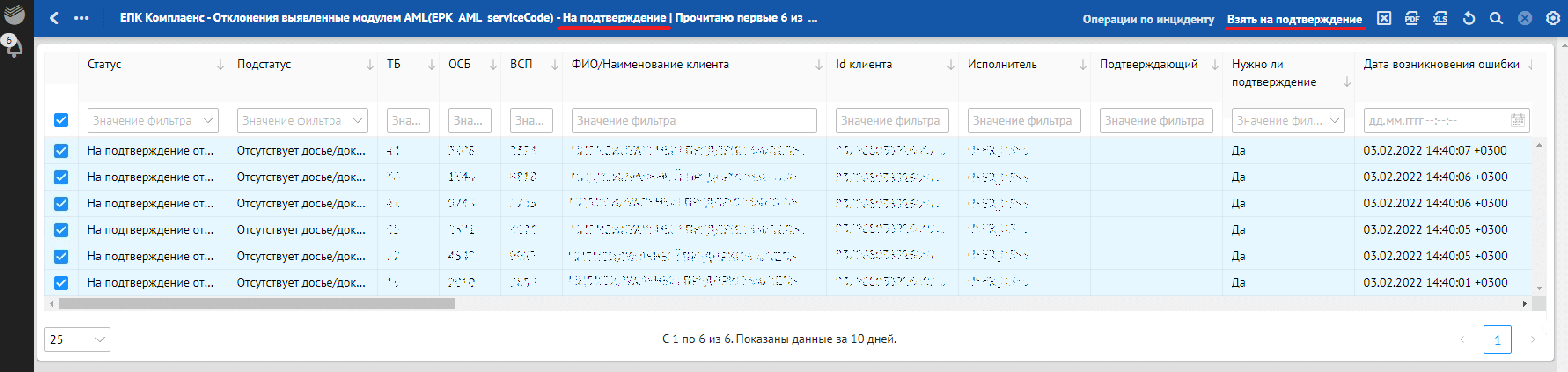
Task: Uncheck the first table row checkbox
Action: (61, 151)
